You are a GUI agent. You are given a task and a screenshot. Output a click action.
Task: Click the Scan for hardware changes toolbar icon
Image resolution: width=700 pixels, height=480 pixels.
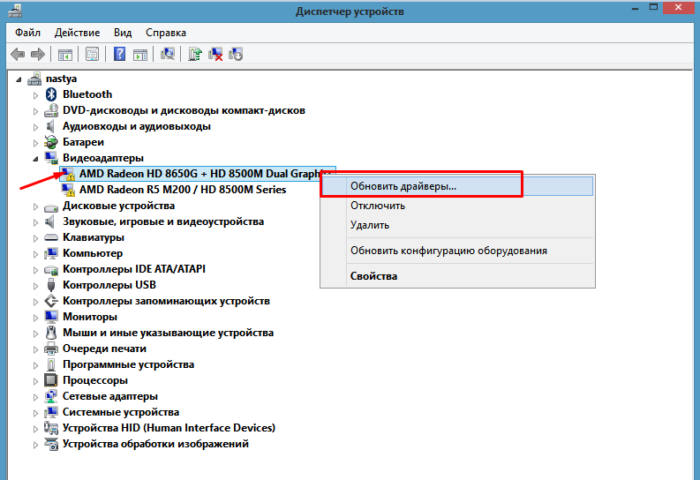[x=166, y=53]
